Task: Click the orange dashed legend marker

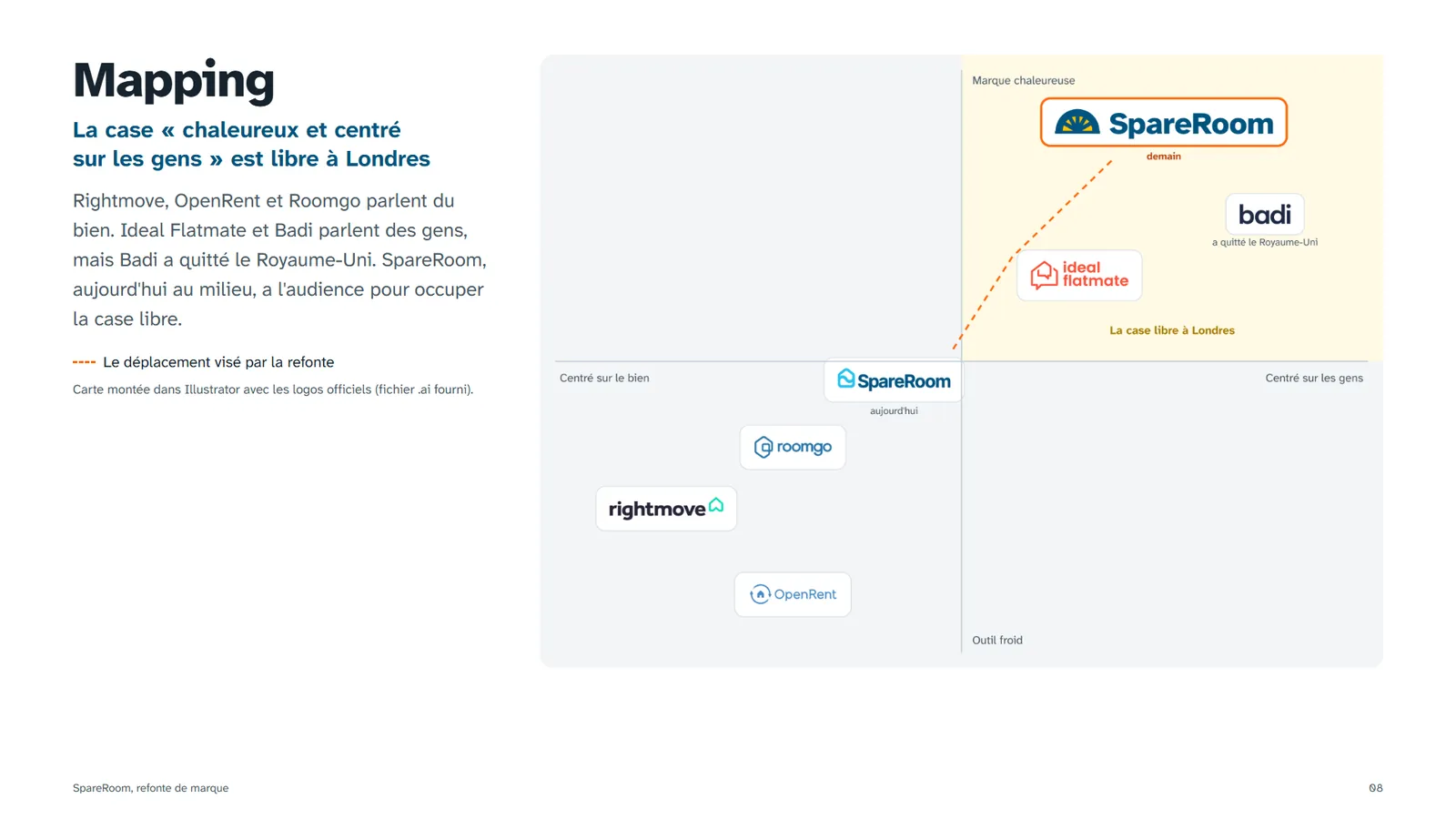Action: 84,362
